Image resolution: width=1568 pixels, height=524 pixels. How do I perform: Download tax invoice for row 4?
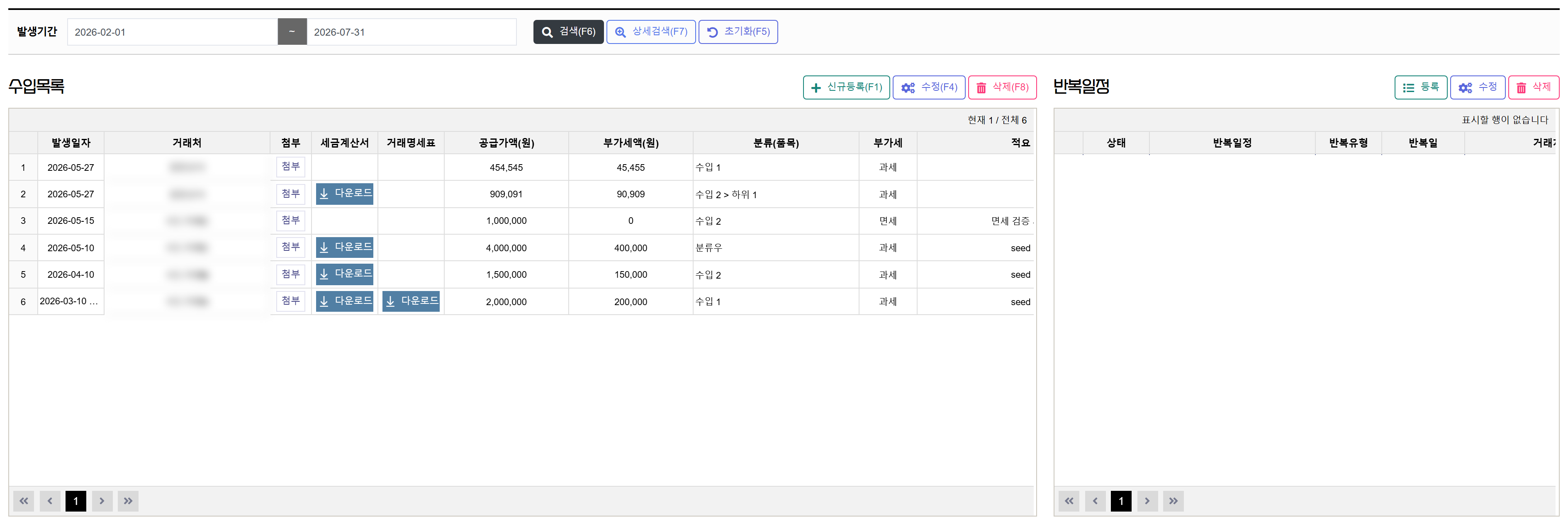(345, 247)
